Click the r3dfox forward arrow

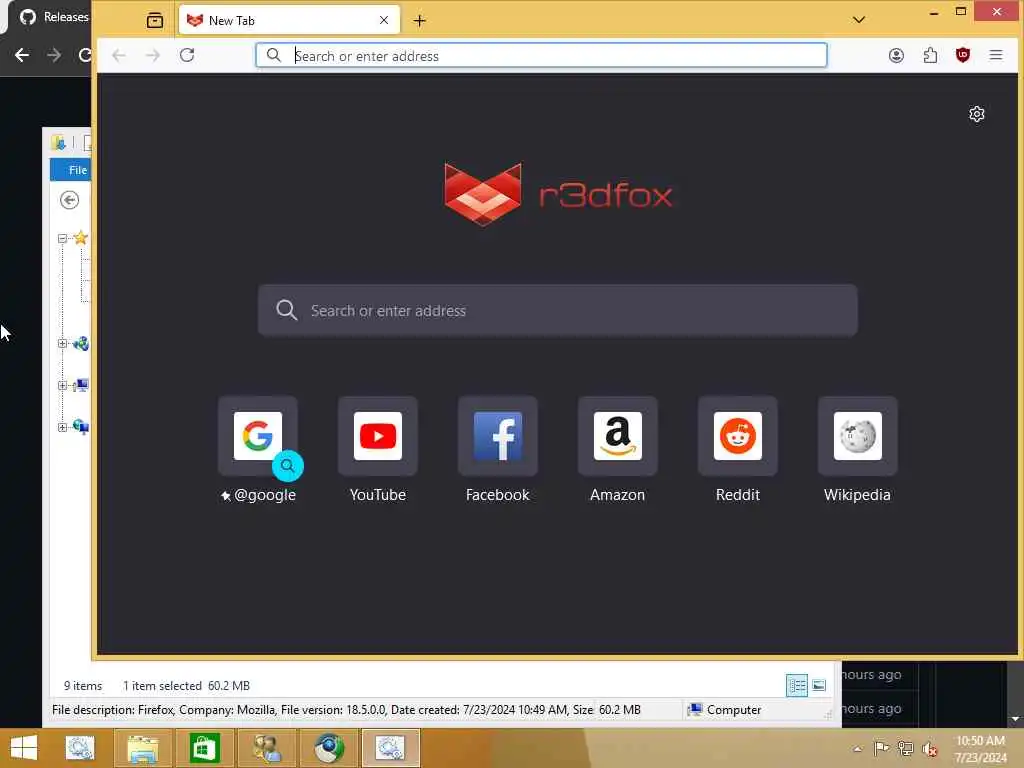pyautogui.click(x=153, y=56)
